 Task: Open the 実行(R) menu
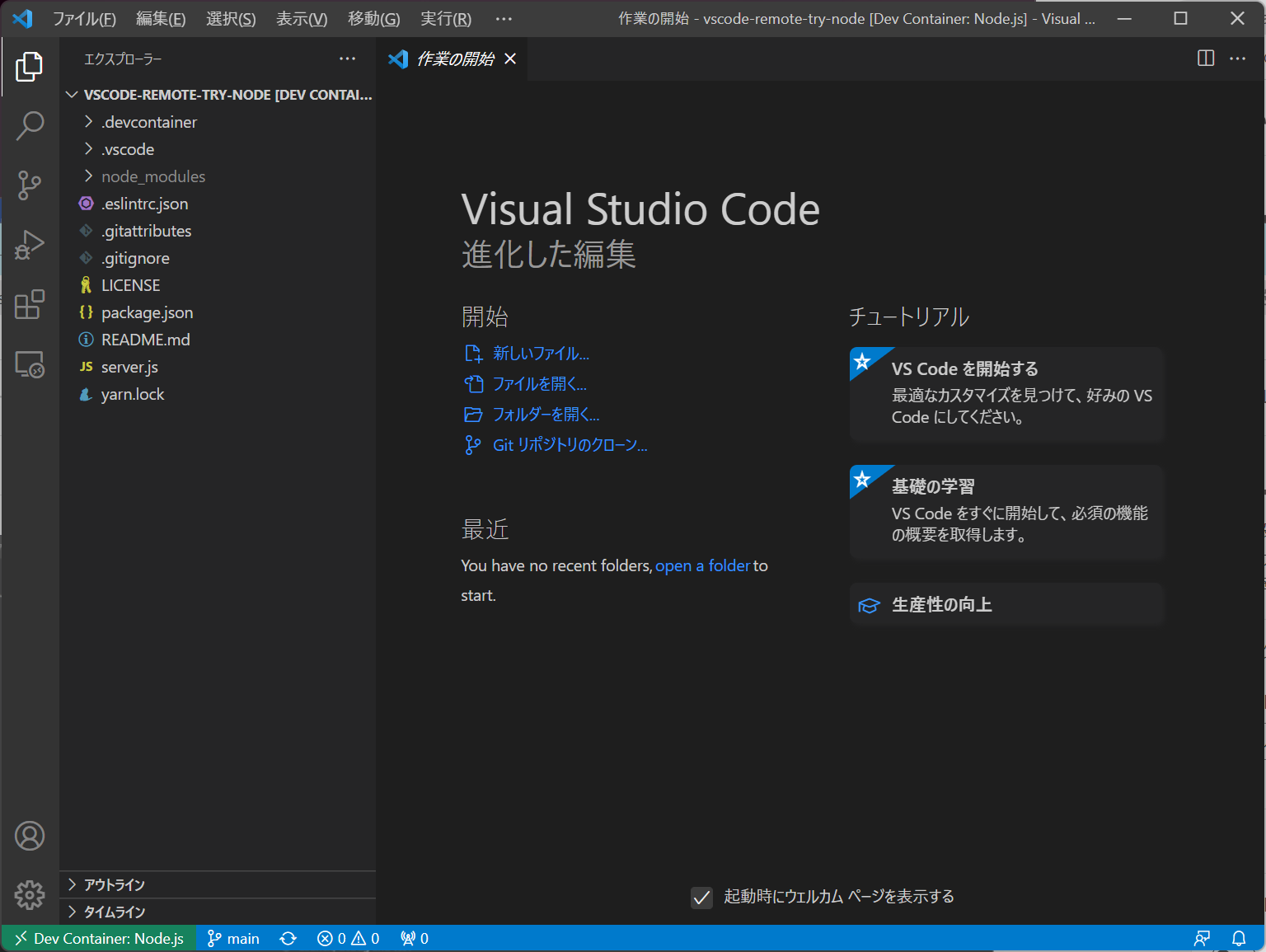[446, 18]
